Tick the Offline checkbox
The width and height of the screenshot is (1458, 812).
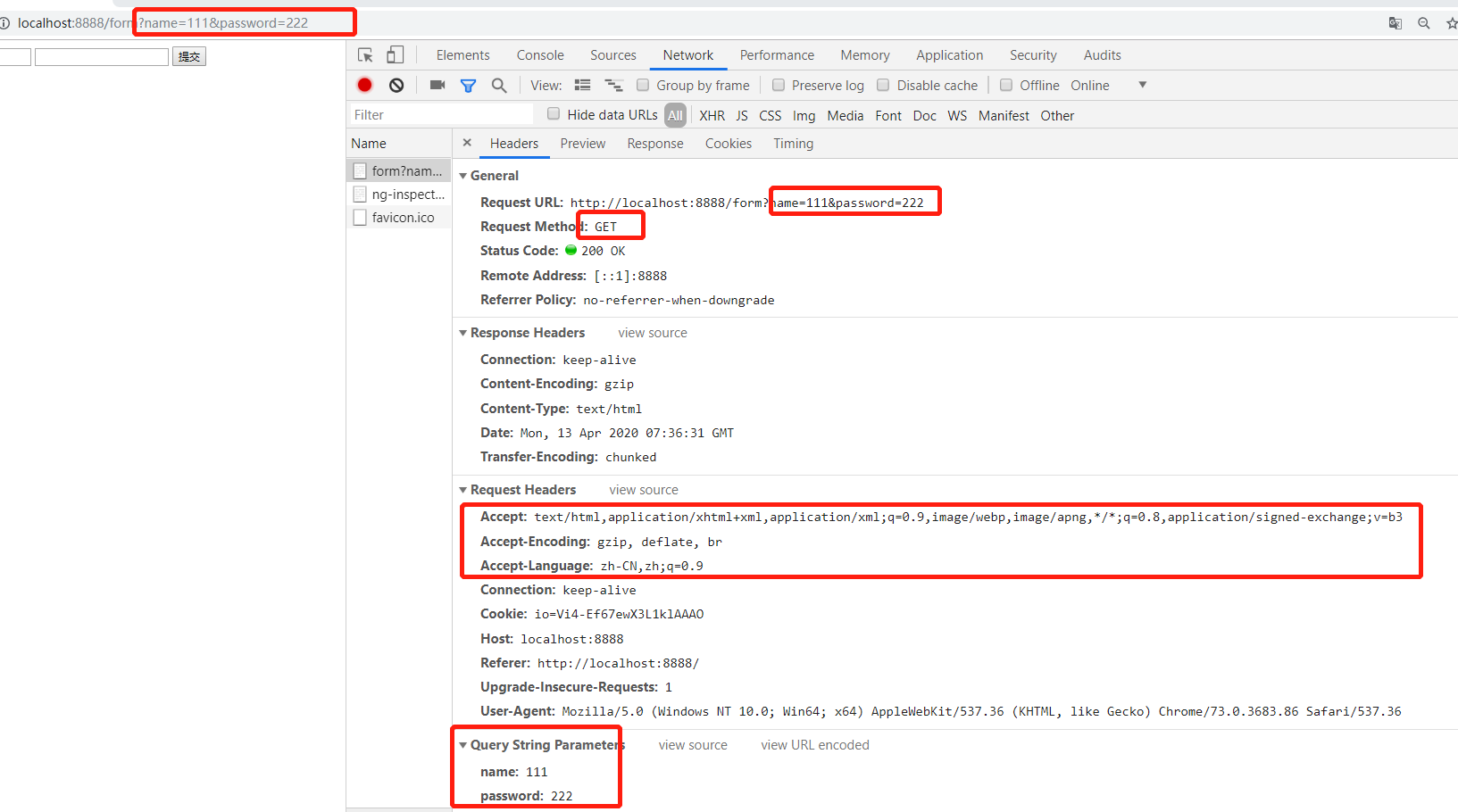[1006, 85]
